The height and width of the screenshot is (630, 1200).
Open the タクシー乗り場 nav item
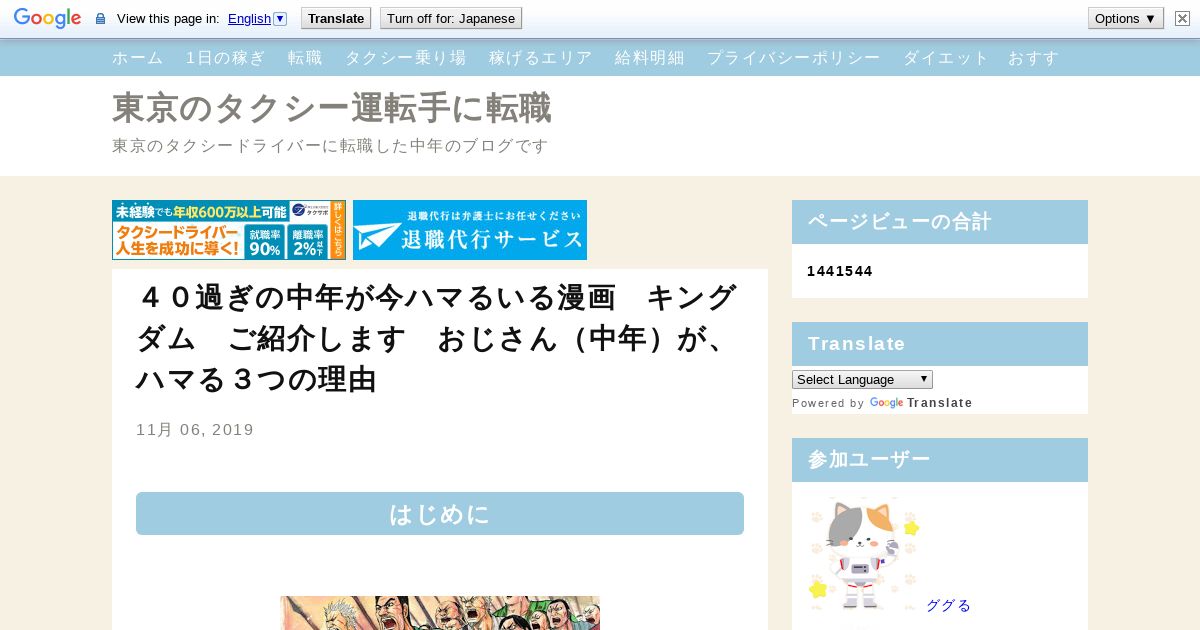[405, 58]
